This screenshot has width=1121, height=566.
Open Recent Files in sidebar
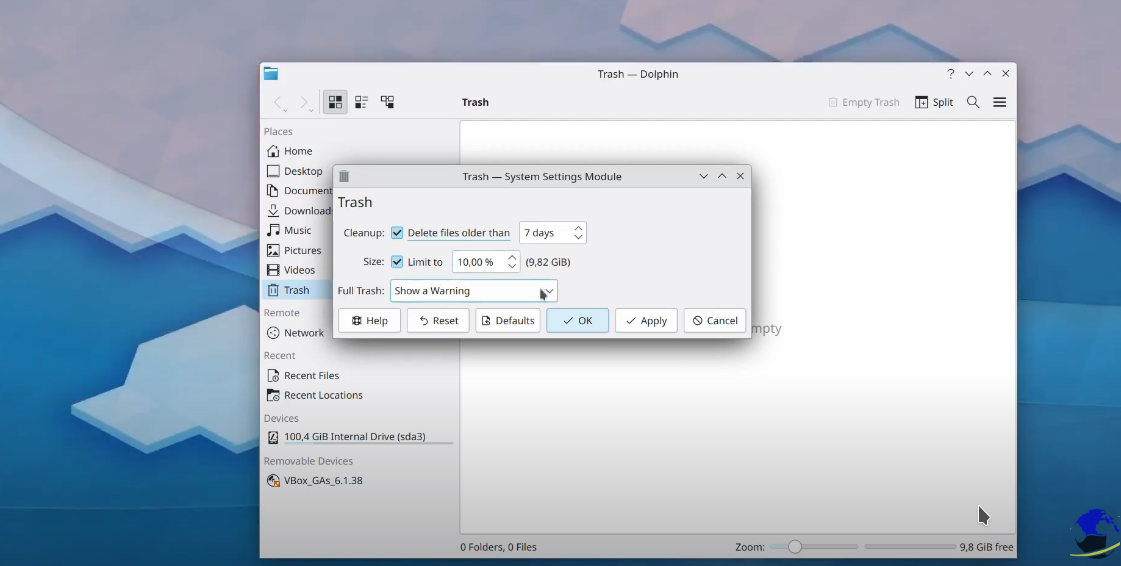click(311, 375)
